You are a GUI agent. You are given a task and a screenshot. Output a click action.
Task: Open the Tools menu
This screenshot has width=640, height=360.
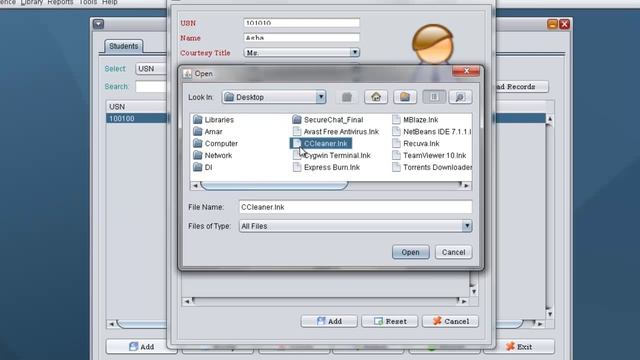pos(88,2)
